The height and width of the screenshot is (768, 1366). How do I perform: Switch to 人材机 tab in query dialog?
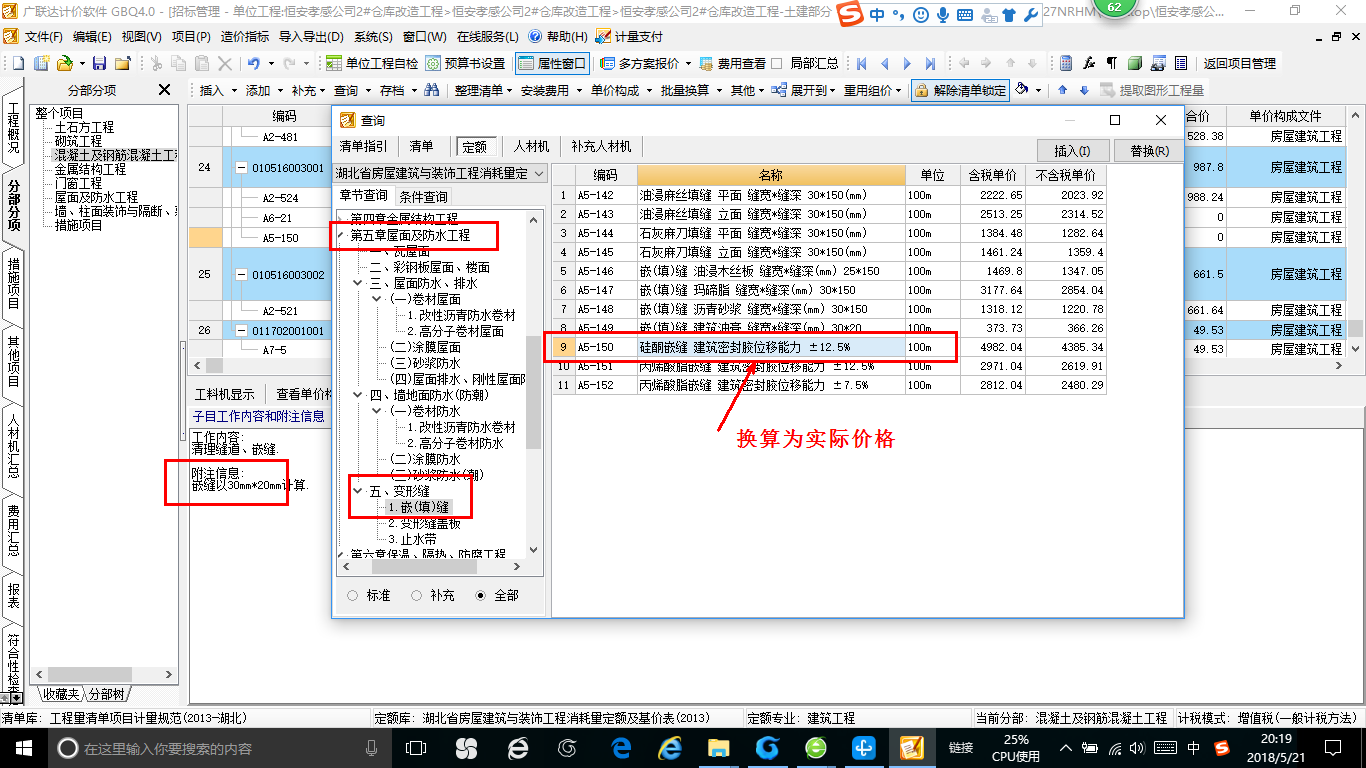[x=531, y=146]
